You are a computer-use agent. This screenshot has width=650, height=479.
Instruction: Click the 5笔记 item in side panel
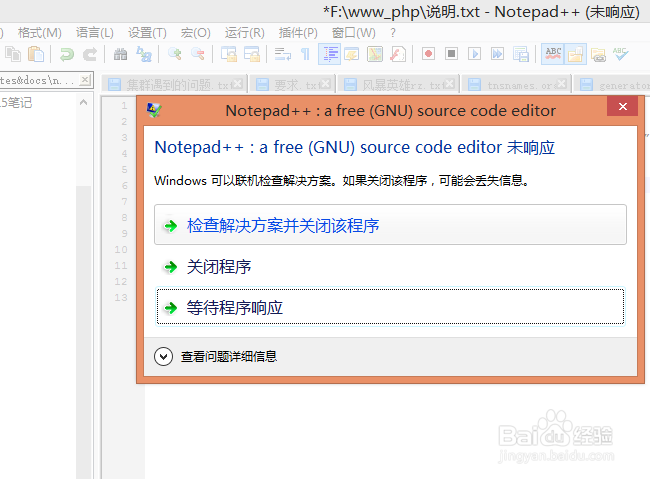[x=16, y=102]
